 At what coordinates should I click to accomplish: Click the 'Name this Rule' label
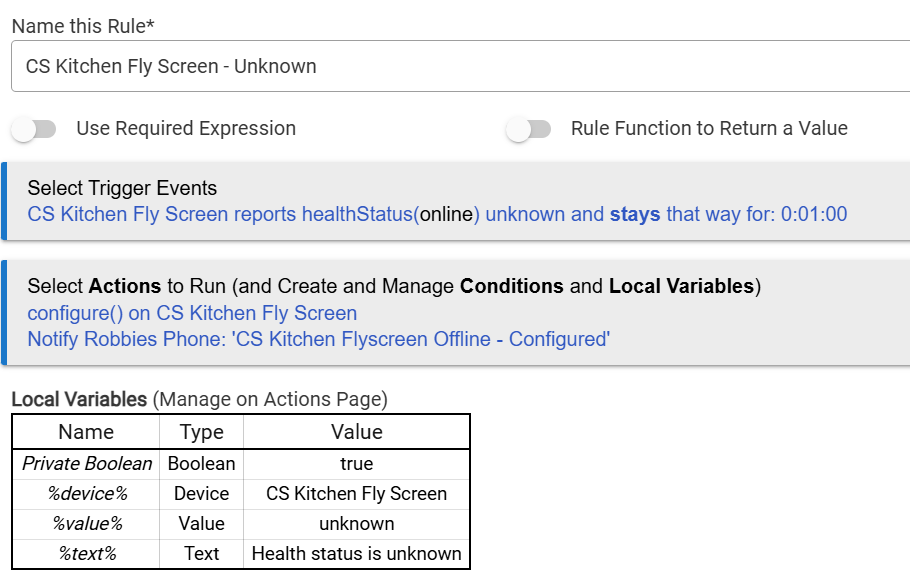click(x=83, y=26)
